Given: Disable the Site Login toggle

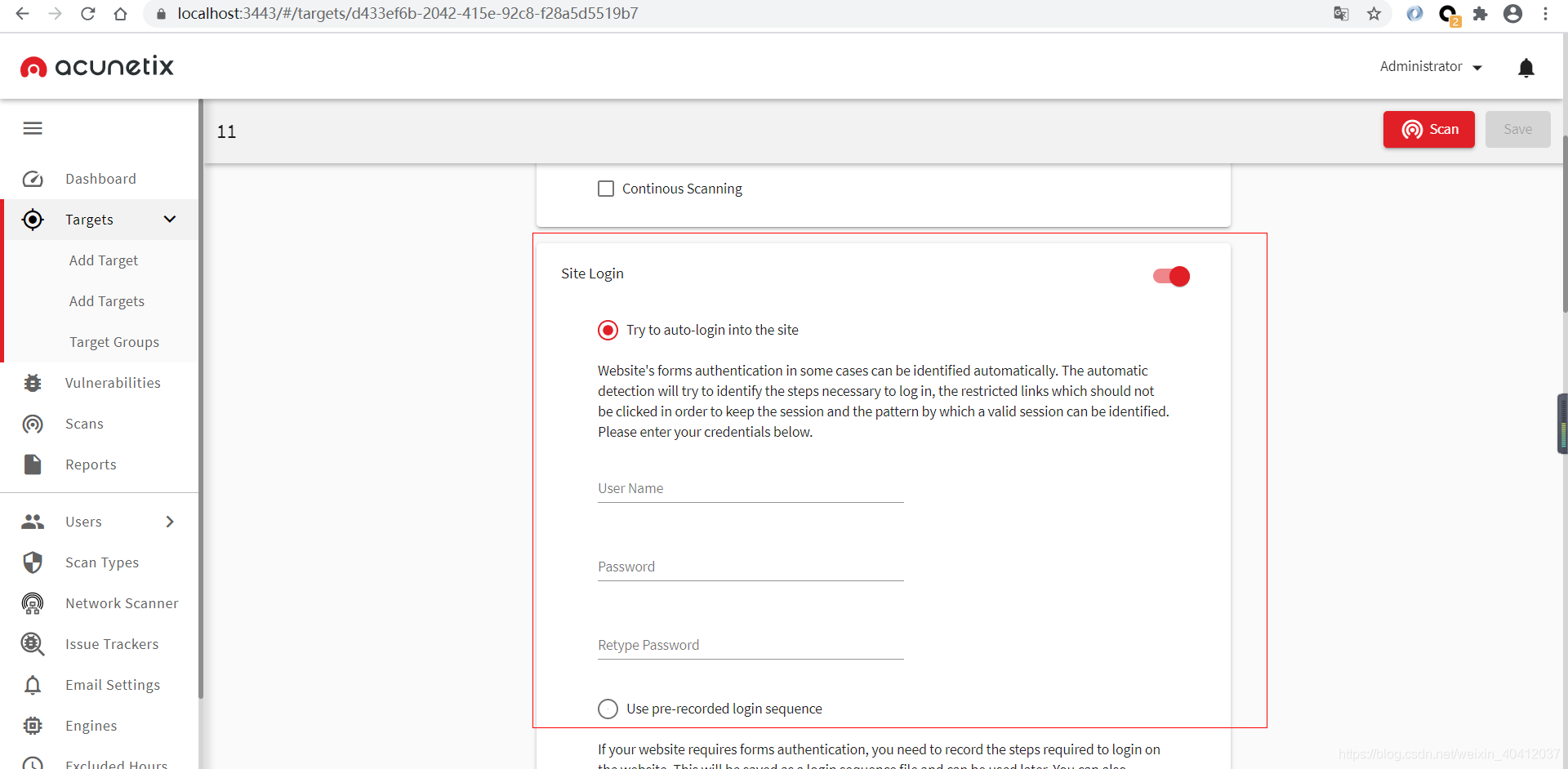Looking at the screenshot, I should click(x=1171, y=276).
